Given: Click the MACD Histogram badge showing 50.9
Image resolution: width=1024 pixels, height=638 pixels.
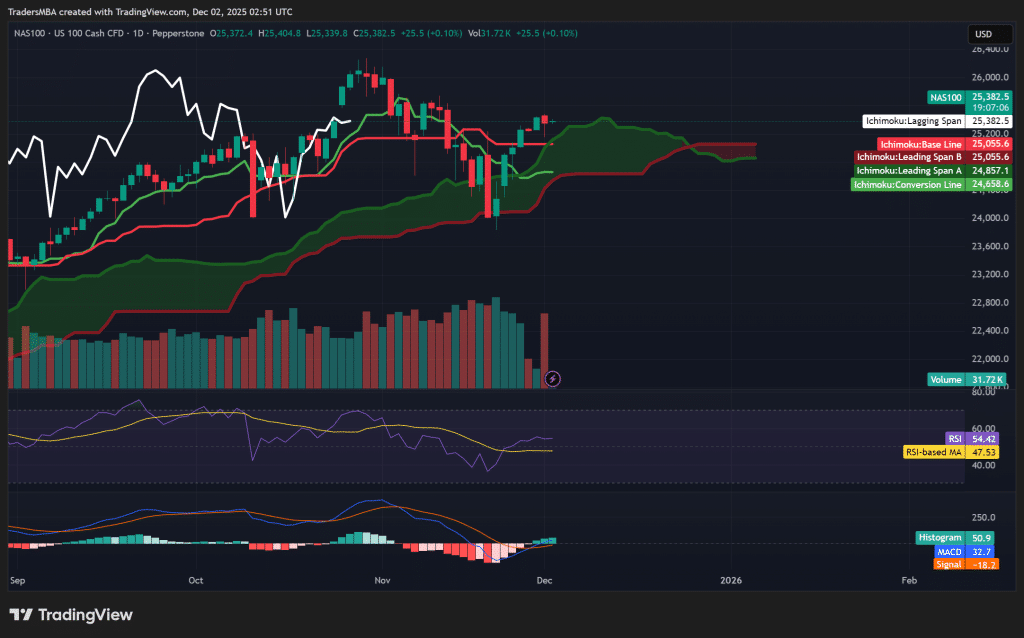Looking at the screenshot, I should click(940, 537).
